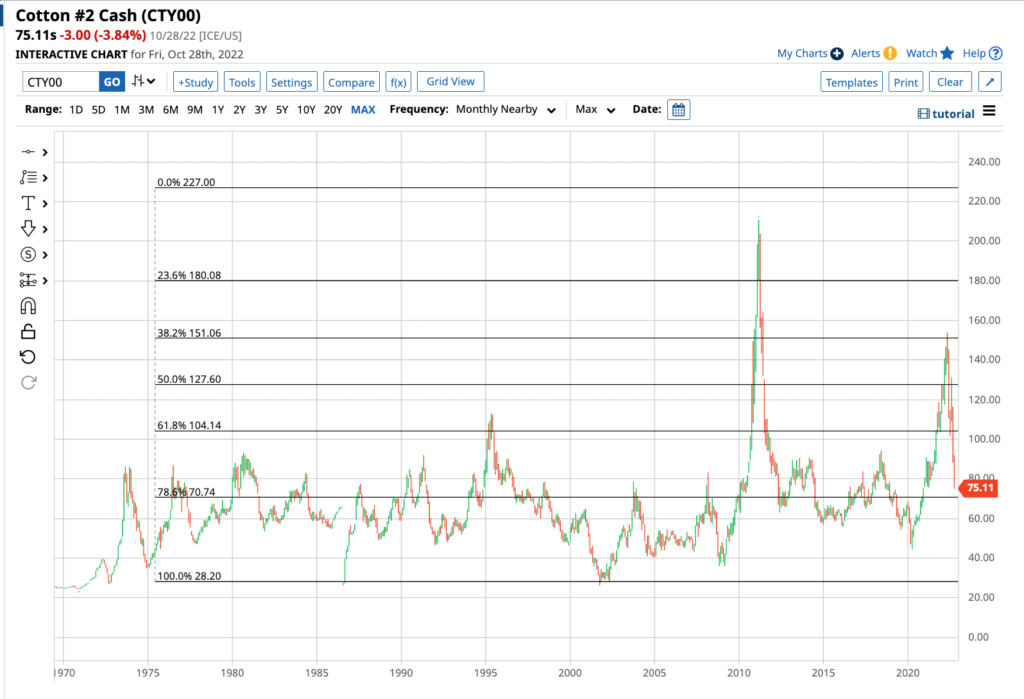1024x699 pixels.
Task: Open the Frequency Monthly Nearby dropdown
Action: coord(505,110)
